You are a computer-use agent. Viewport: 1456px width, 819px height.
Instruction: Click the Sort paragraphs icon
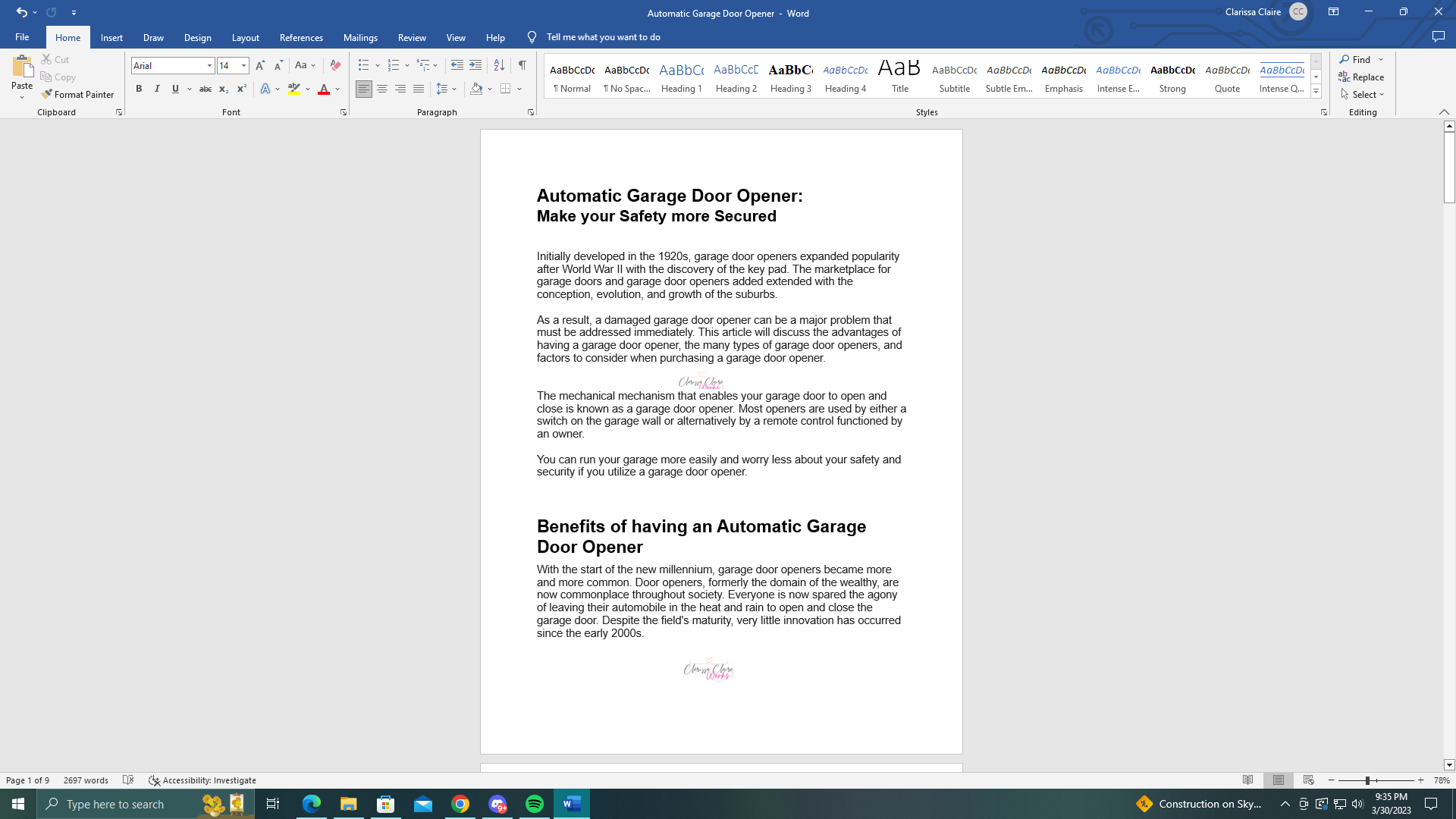coord(499,66)
